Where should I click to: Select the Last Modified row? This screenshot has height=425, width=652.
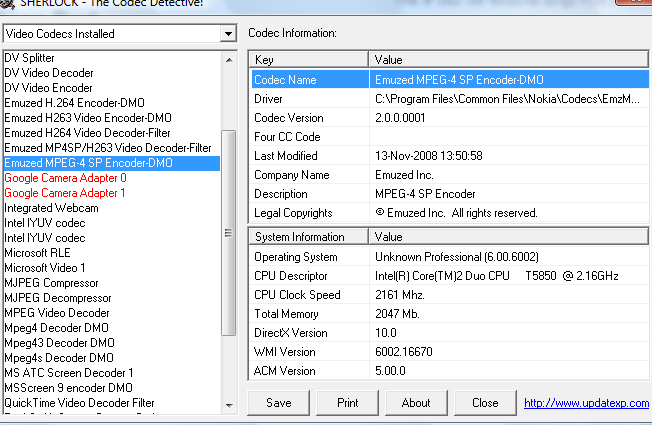pos(450,156)
